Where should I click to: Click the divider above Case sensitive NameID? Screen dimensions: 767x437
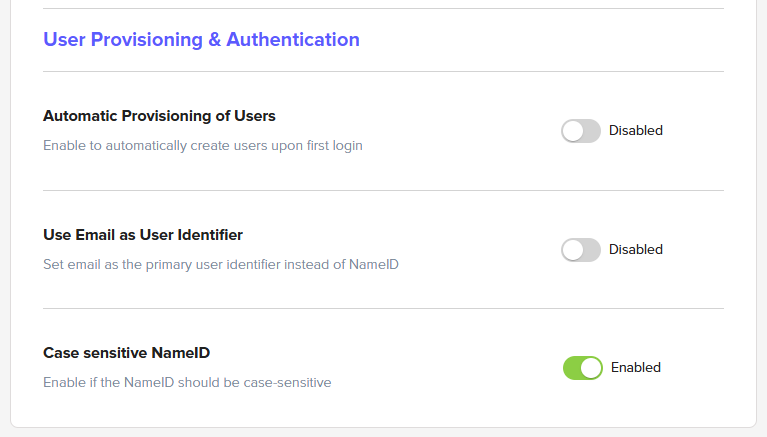click(x=383, y=309)
